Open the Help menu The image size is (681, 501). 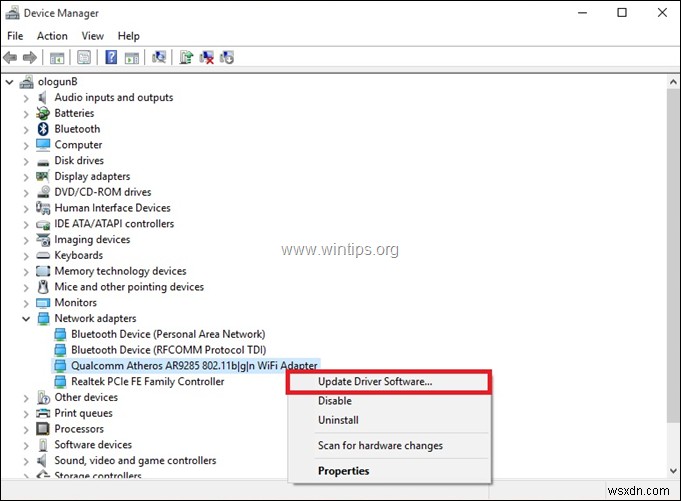coord(129,36)
